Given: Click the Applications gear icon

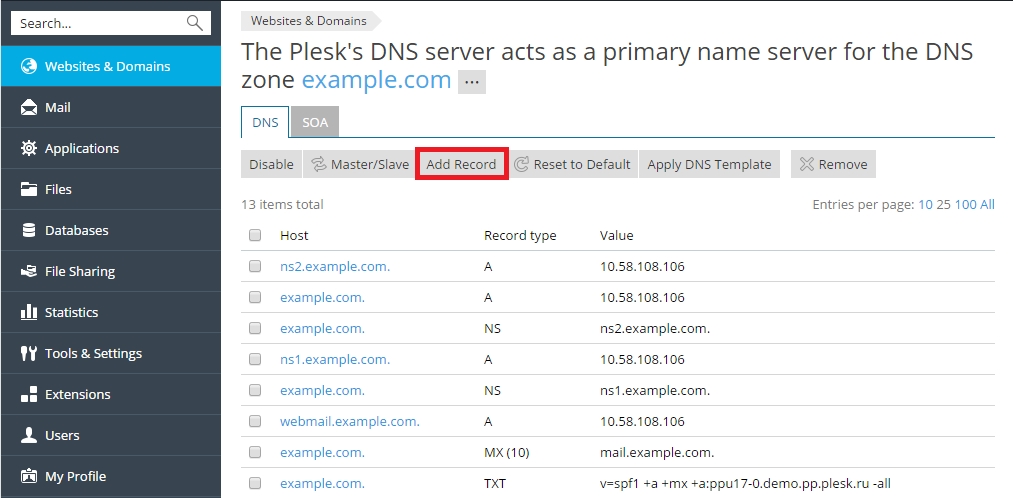Looking at the screenshot, I should (x=28, y=149).
